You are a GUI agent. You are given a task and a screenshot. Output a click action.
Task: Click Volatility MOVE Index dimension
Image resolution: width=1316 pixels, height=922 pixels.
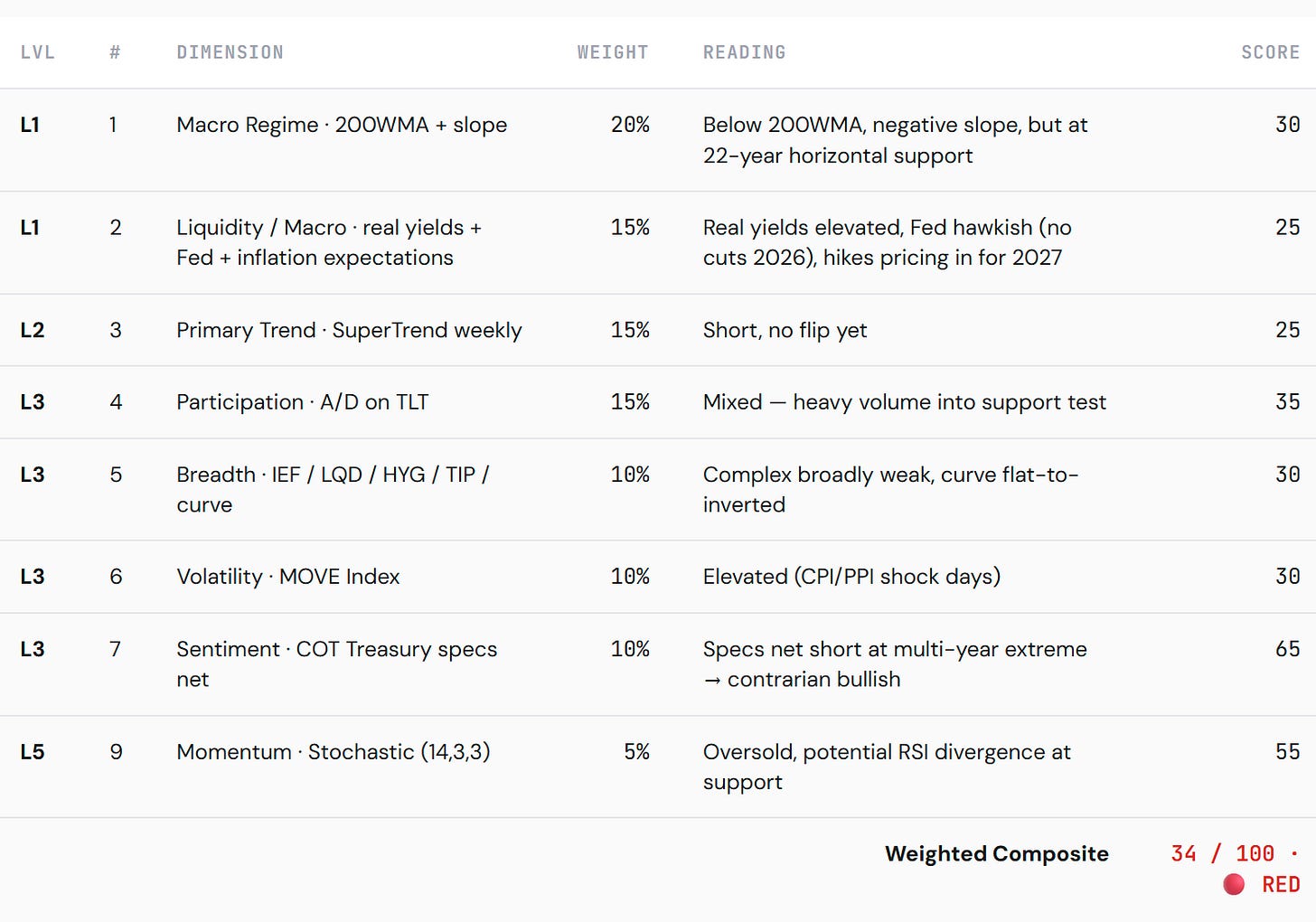pos(287,577)
